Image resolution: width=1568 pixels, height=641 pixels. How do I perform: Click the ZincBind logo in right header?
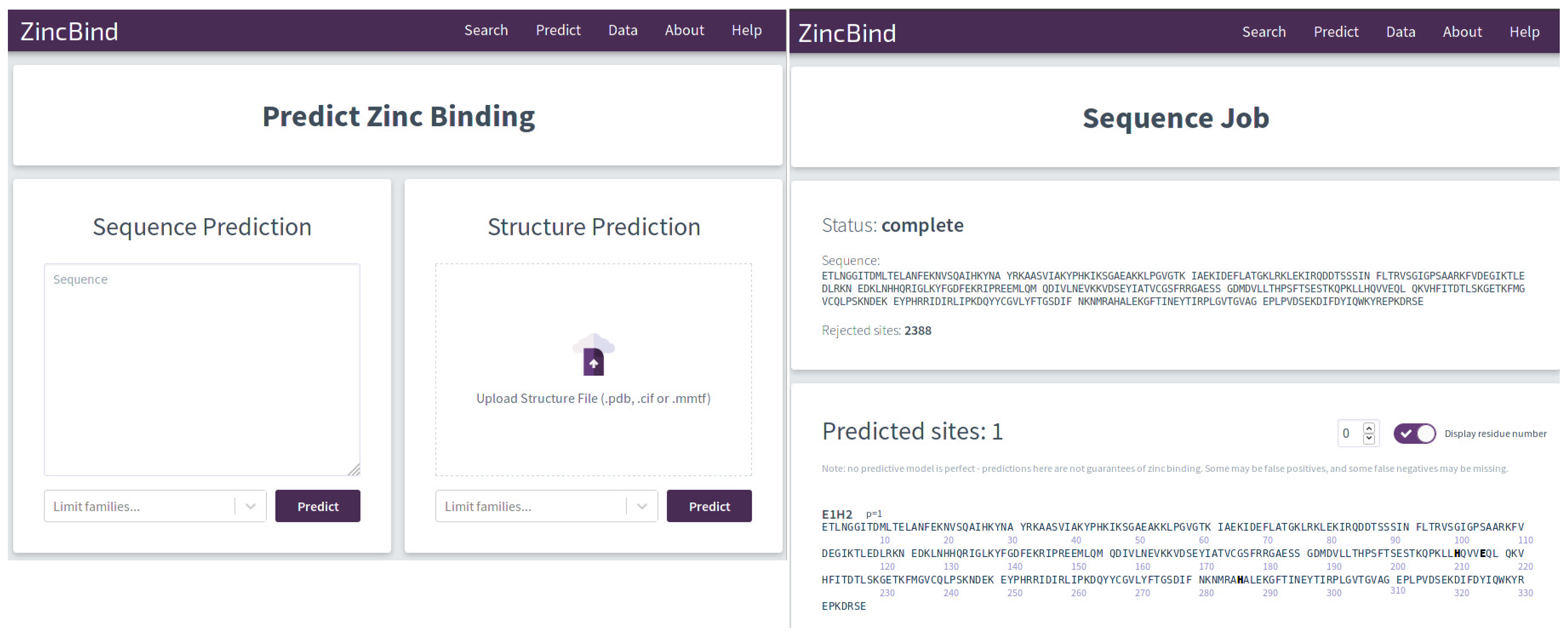pos(847,33)
